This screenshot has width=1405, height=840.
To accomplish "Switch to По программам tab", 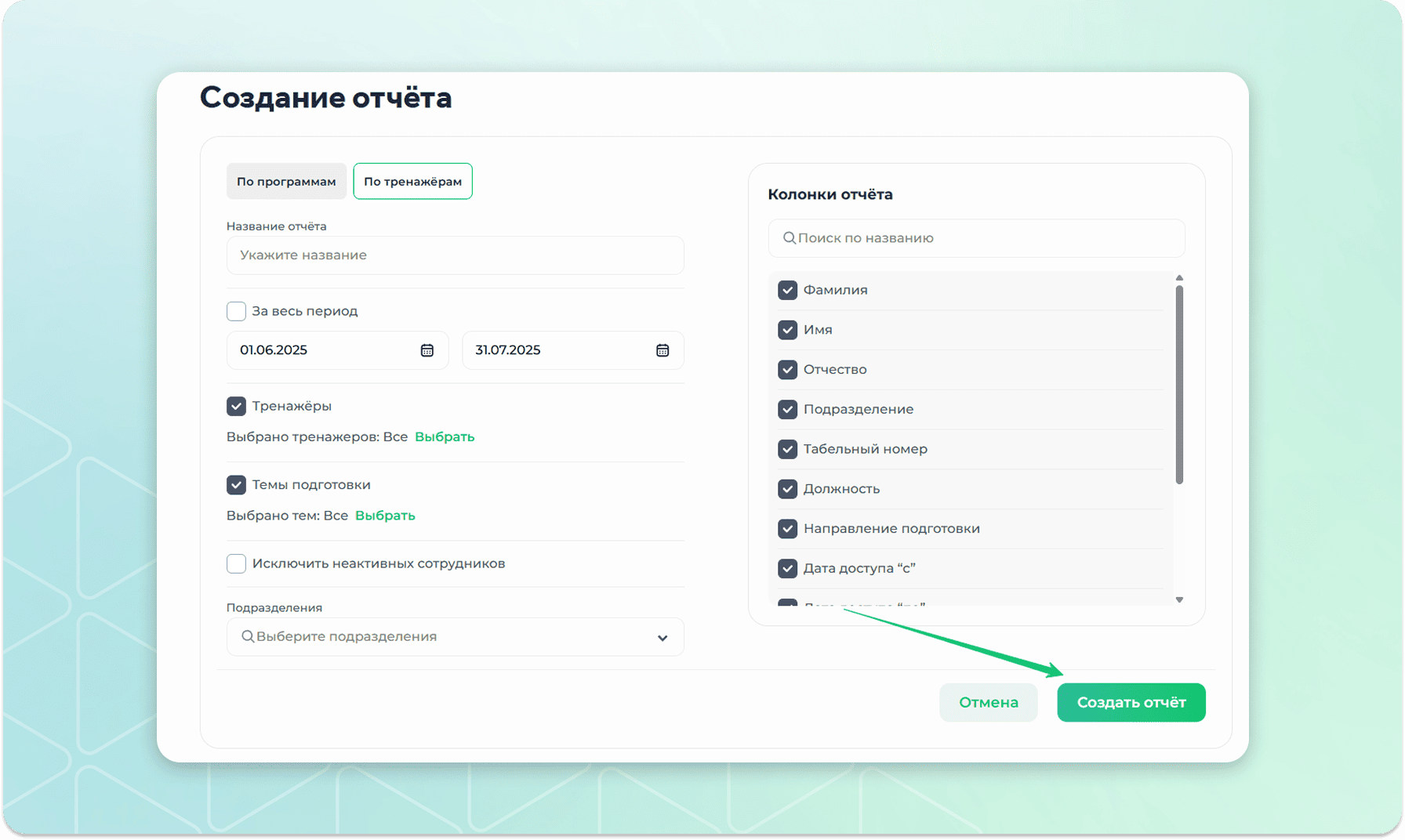I will tap(286, 181).
